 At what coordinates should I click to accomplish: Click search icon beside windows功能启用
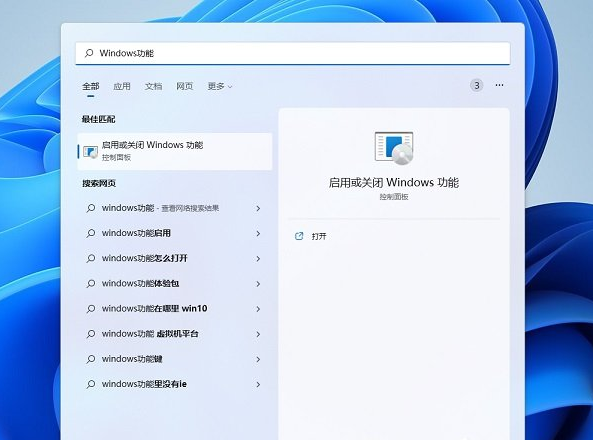[91, 233]
